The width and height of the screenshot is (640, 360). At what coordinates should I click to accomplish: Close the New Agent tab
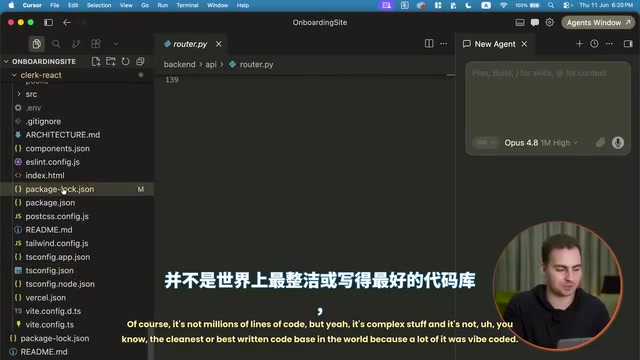524,44
